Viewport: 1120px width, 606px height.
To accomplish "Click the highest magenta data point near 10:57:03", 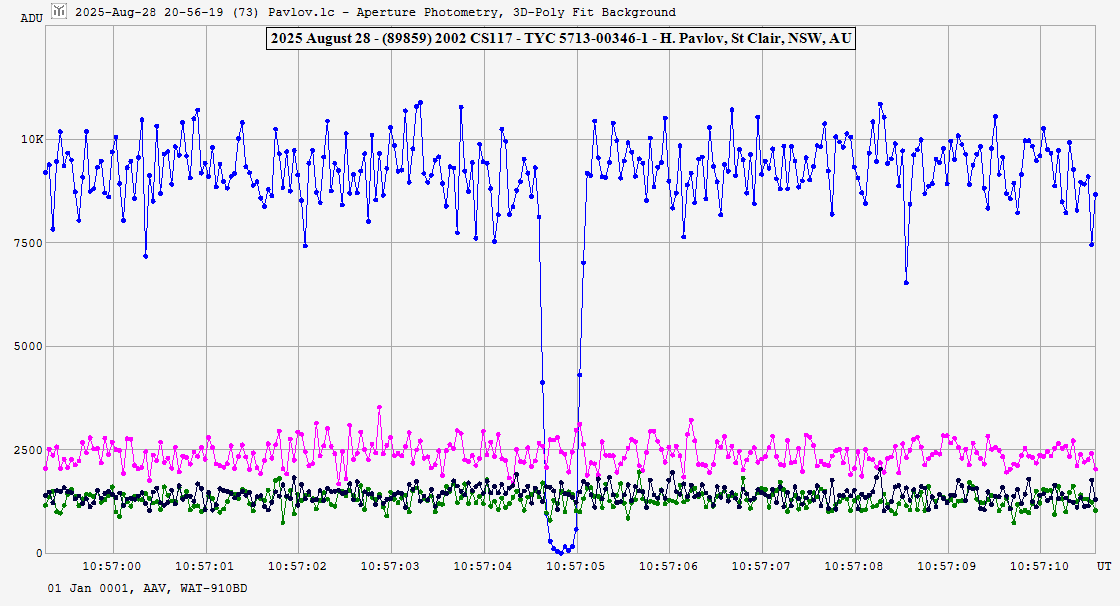I will tap(379, 408).
